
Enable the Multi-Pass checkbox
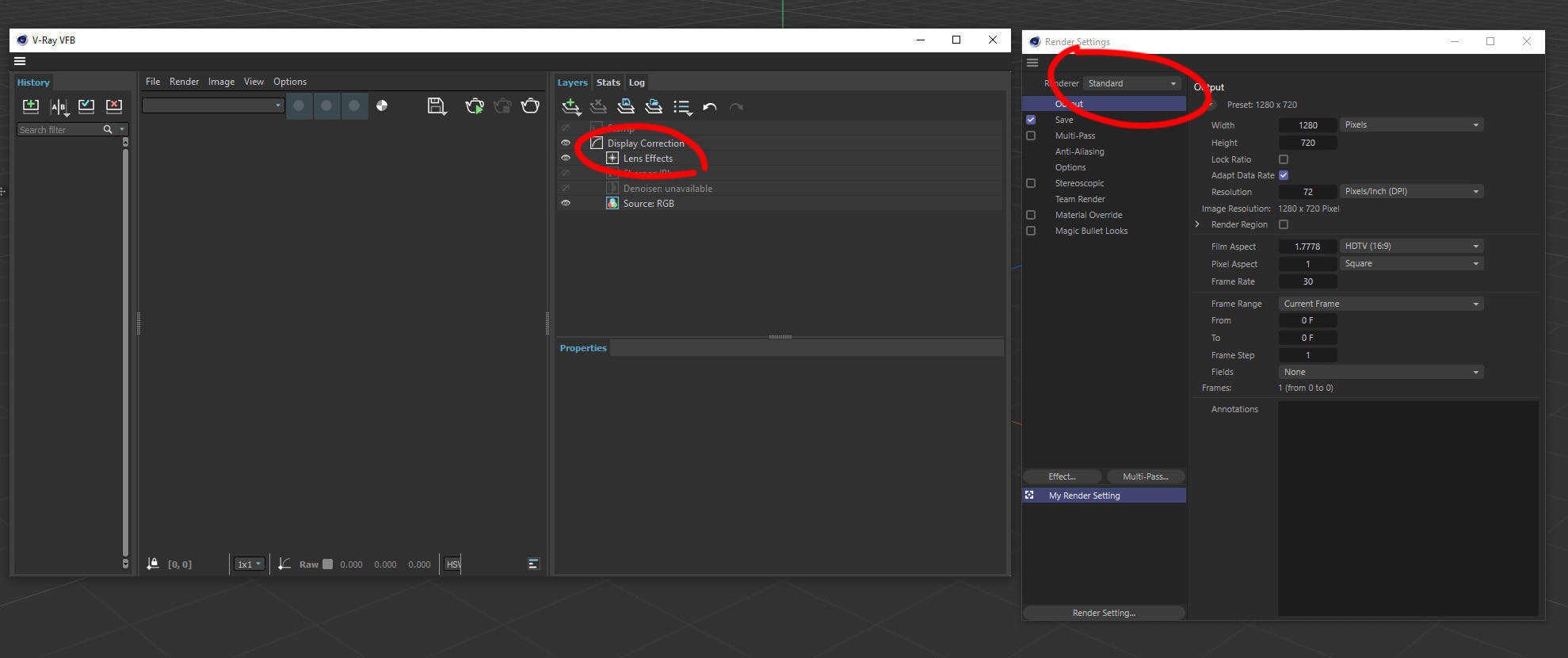click(x=1031, y=136)
